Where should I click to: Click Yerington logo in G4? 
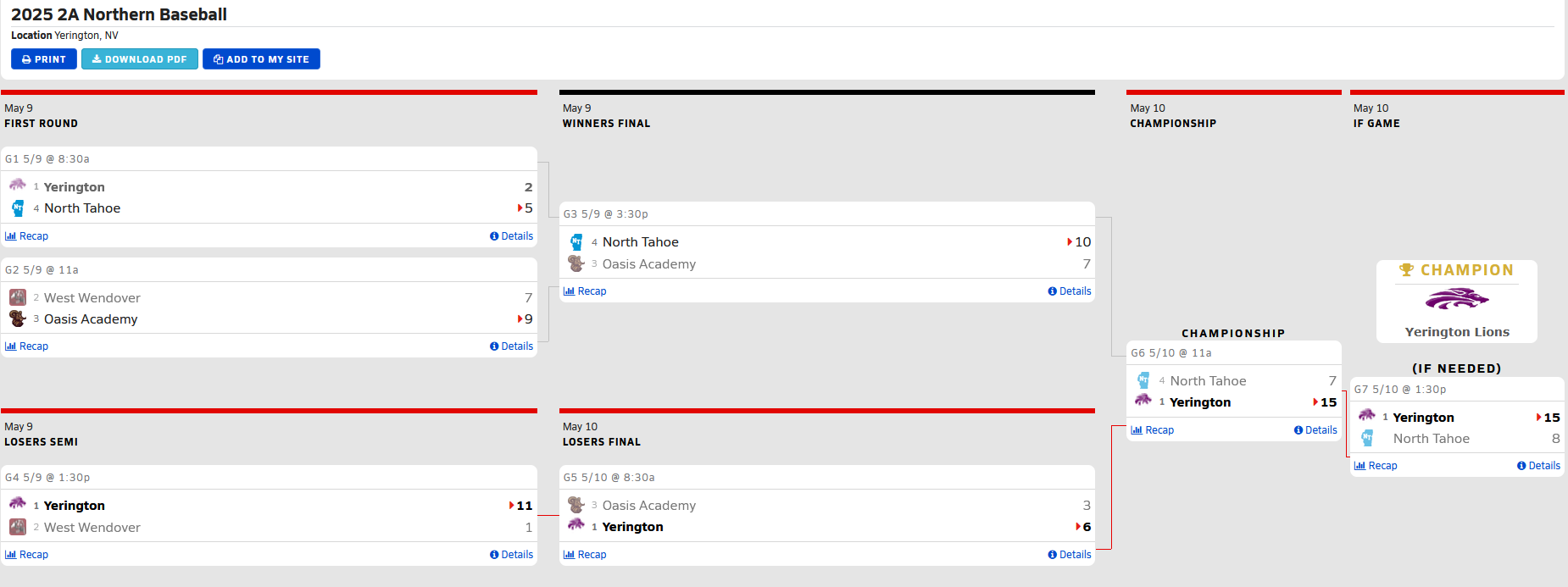(x=18, y=504)
